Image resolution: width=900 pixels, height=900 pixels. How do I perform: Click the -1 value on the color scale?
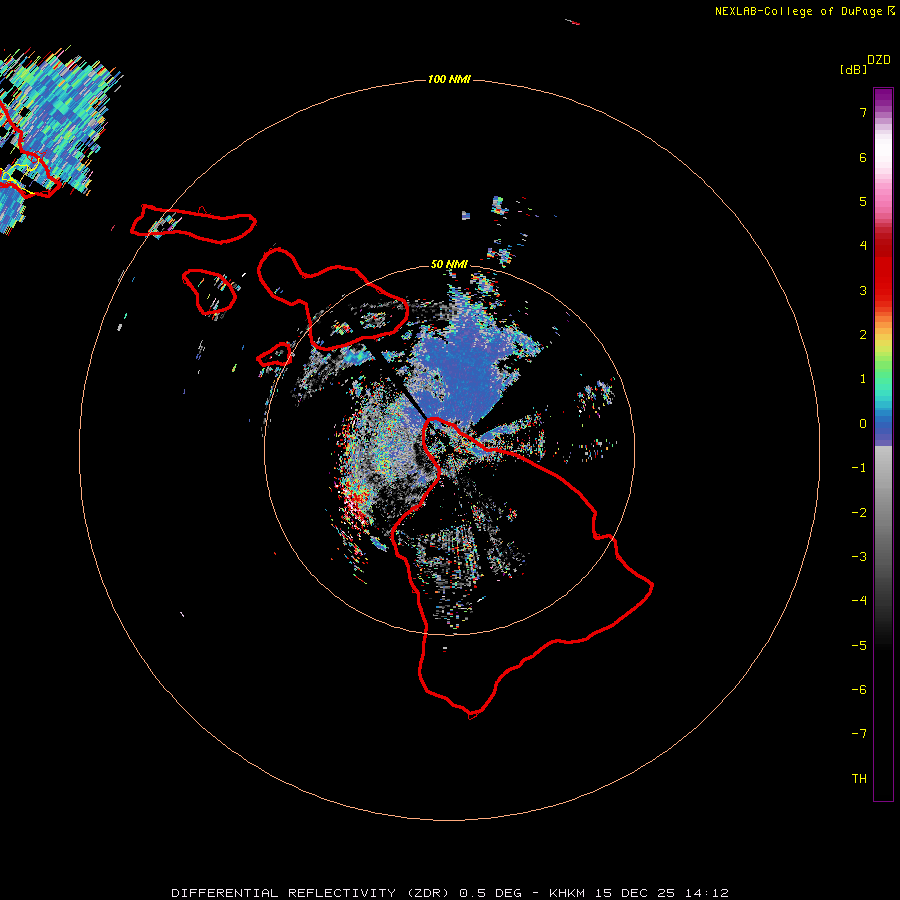[859, 468]
